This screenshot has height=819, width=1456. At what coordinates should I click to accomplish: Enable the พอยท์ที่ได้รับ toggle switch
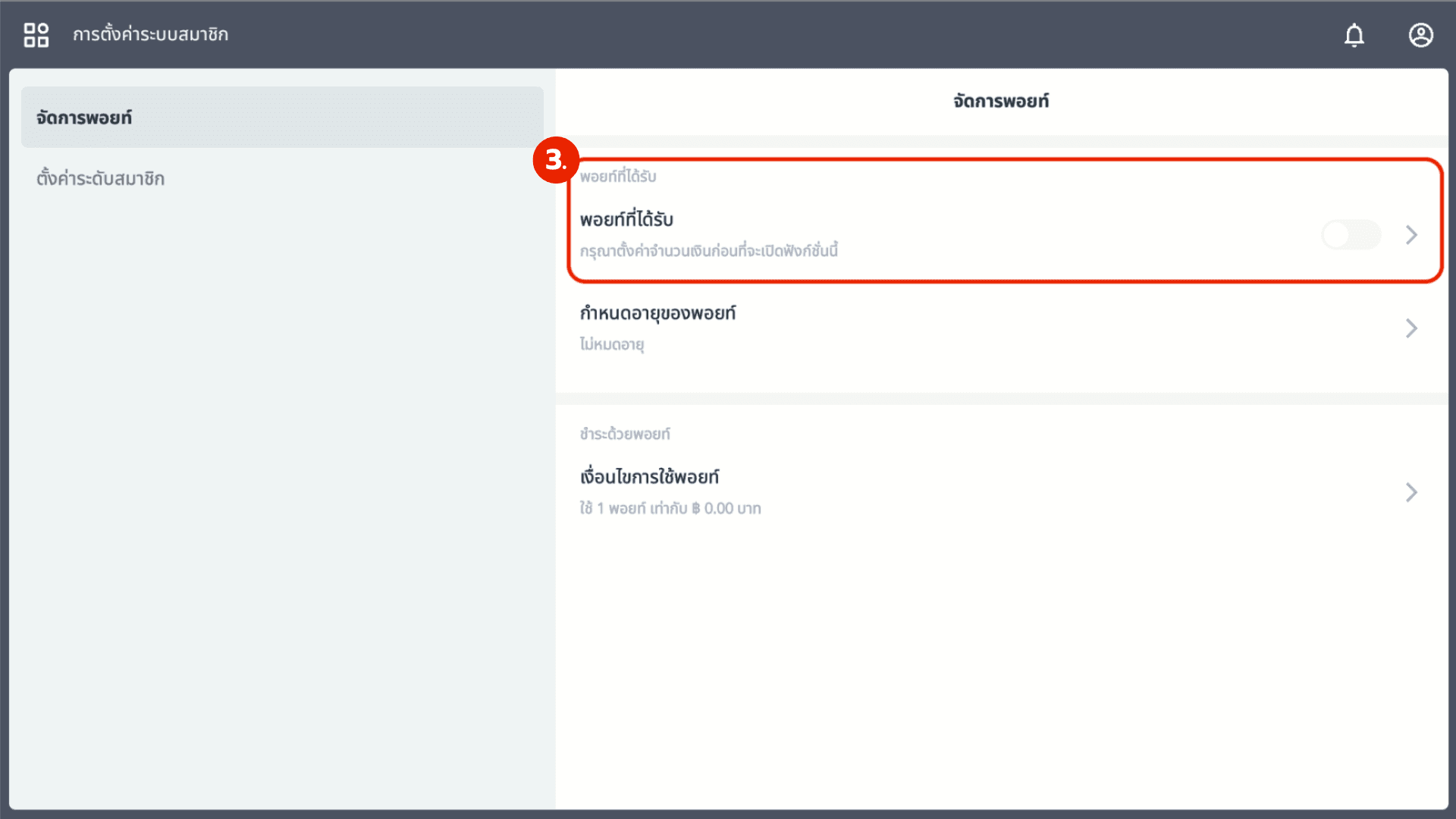click(x=1351, y=235)
